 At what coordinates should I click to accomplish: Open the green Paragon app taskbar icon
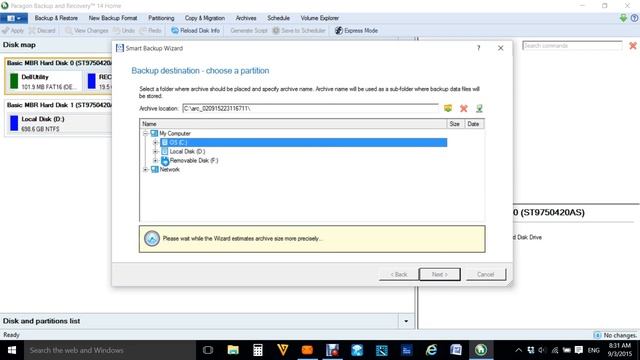pos(481,350)
